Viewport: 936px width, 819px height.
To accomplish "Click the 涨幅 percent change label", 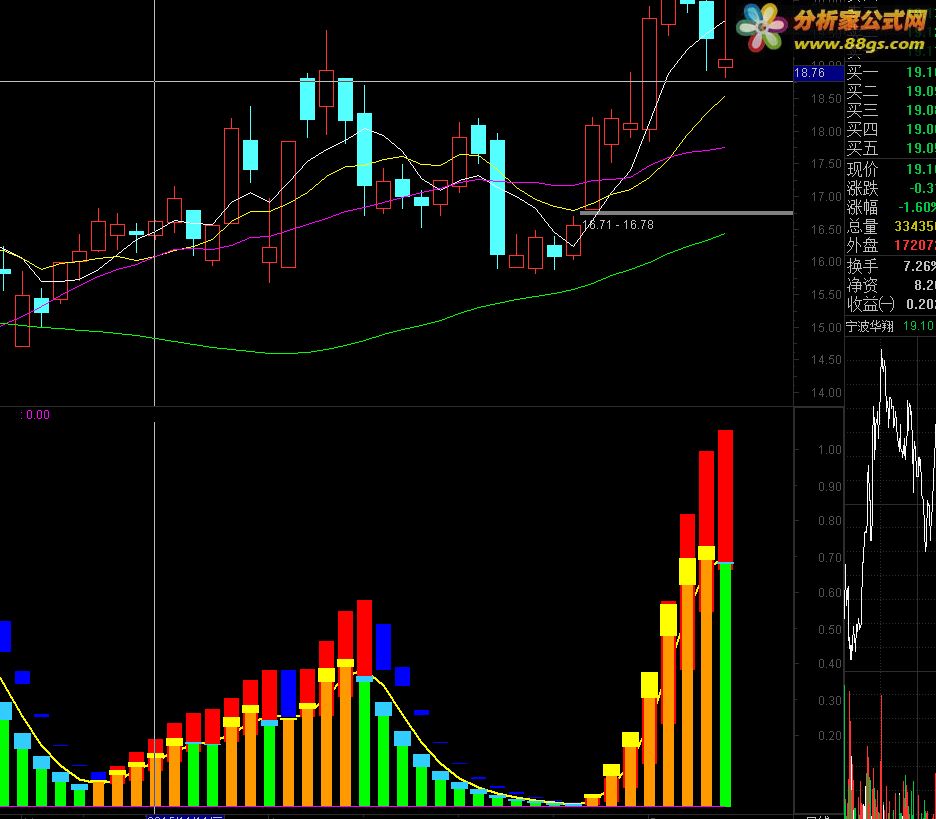I will point(862,207).
